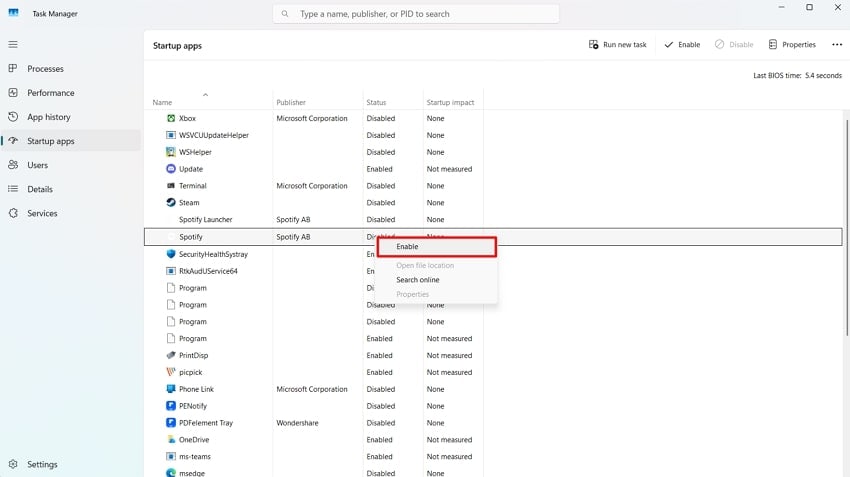850x477 pixels.
Task: Select the msedge row name
Action: [192, 473]
